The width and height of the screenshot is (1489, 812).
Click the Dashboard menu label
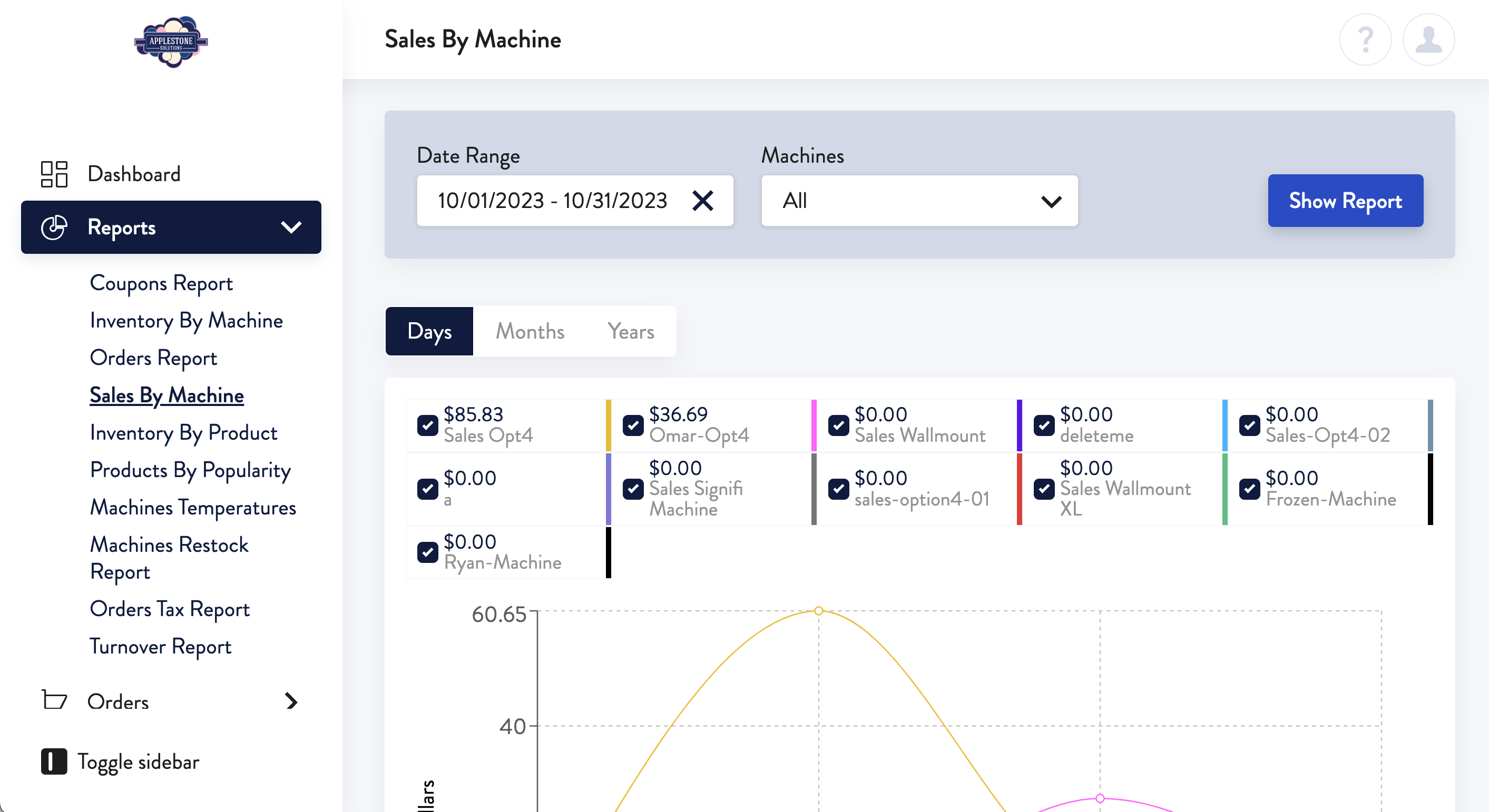tap(134, 174)
